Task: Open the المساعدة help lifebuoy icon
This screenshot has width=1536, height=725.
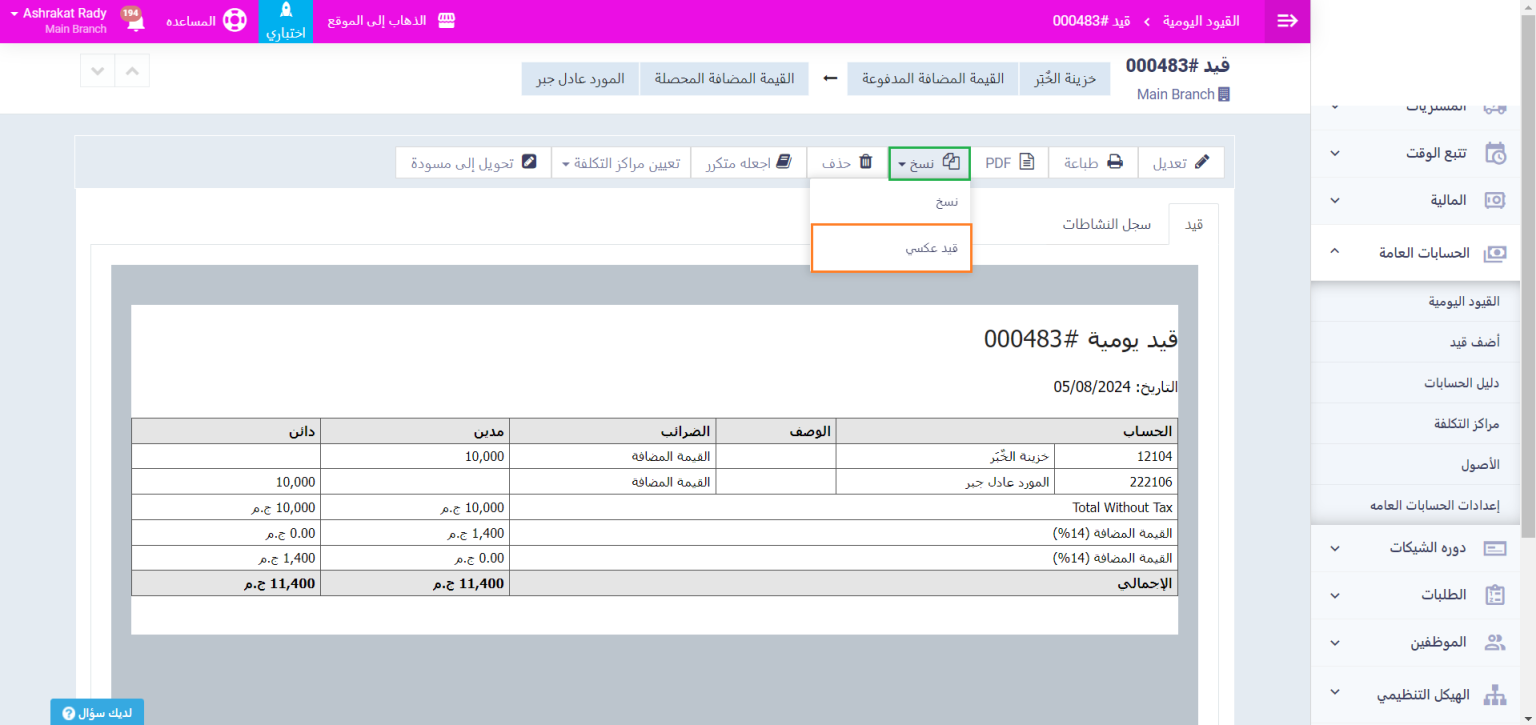Action: click(234, 21)
